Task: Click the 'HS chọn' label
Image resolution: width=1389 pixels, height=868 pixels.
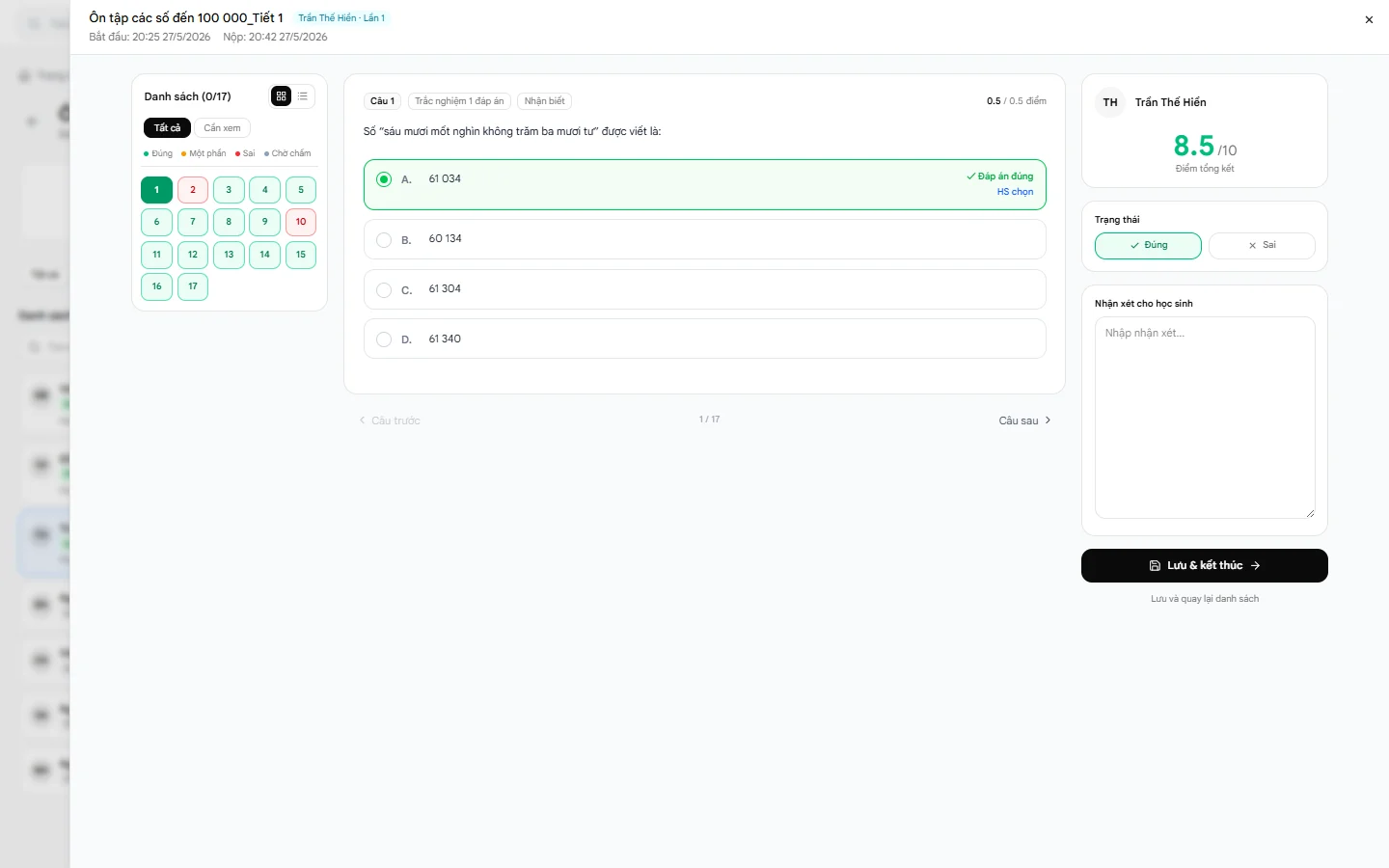Action: click(1015, 192)
